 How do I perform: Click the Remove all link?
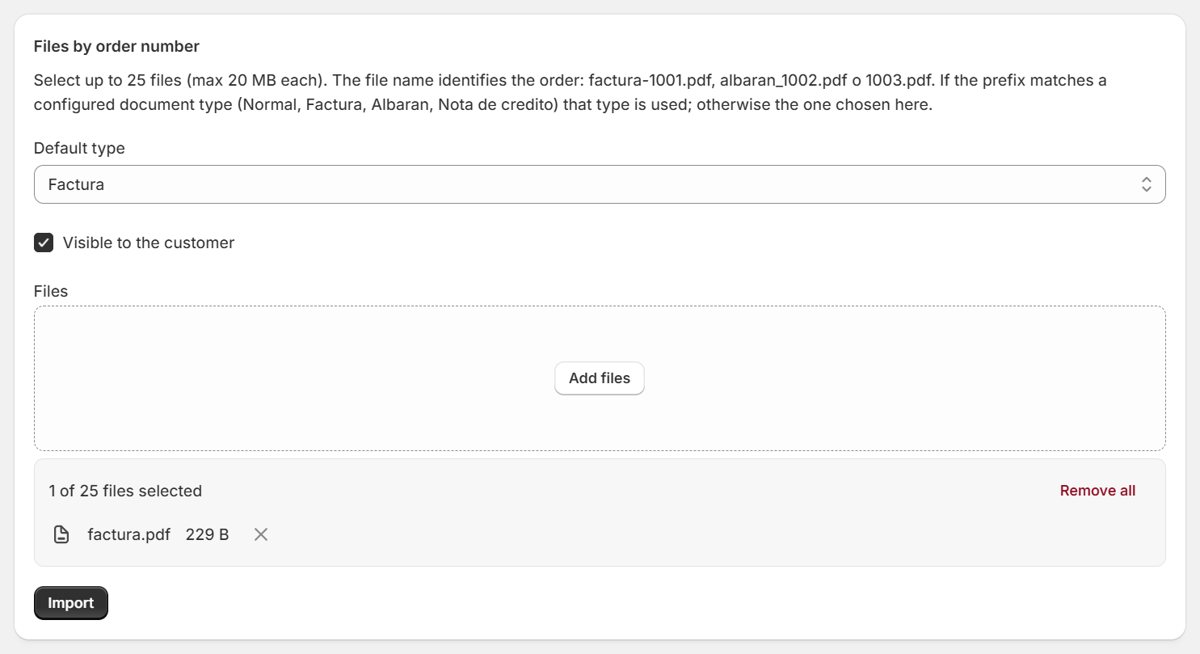[x=1098, y=490]
